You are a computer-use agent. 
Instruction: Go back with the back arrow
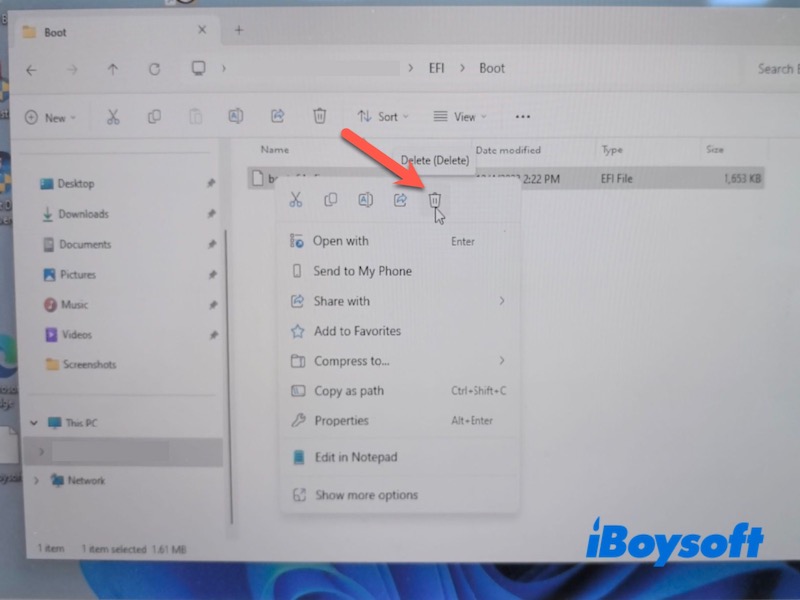point(32,70)
